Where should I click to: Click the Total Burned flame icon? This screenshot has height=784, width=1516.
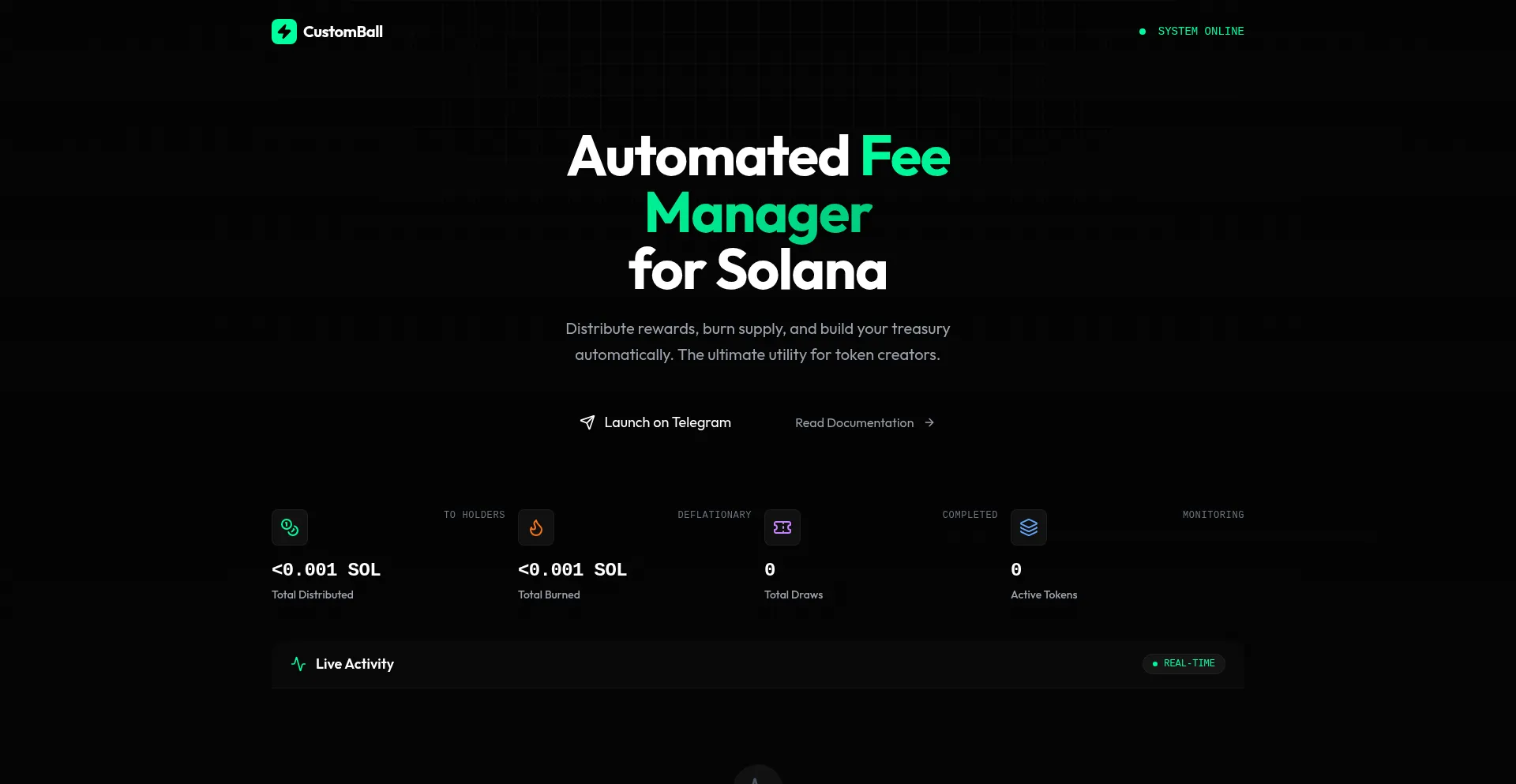536,527
